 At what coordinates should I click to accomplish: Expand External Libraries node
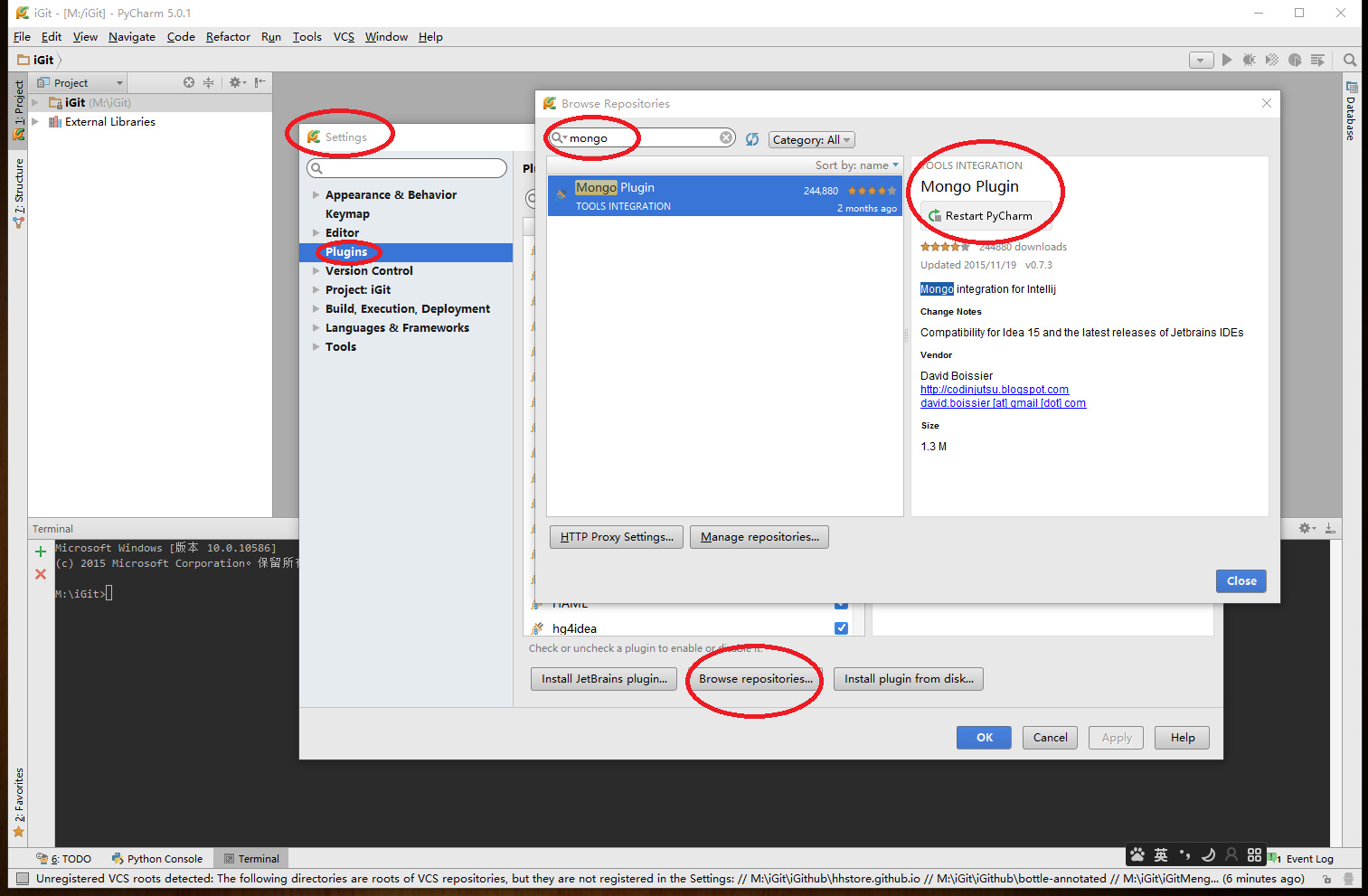tap(35, 122)
